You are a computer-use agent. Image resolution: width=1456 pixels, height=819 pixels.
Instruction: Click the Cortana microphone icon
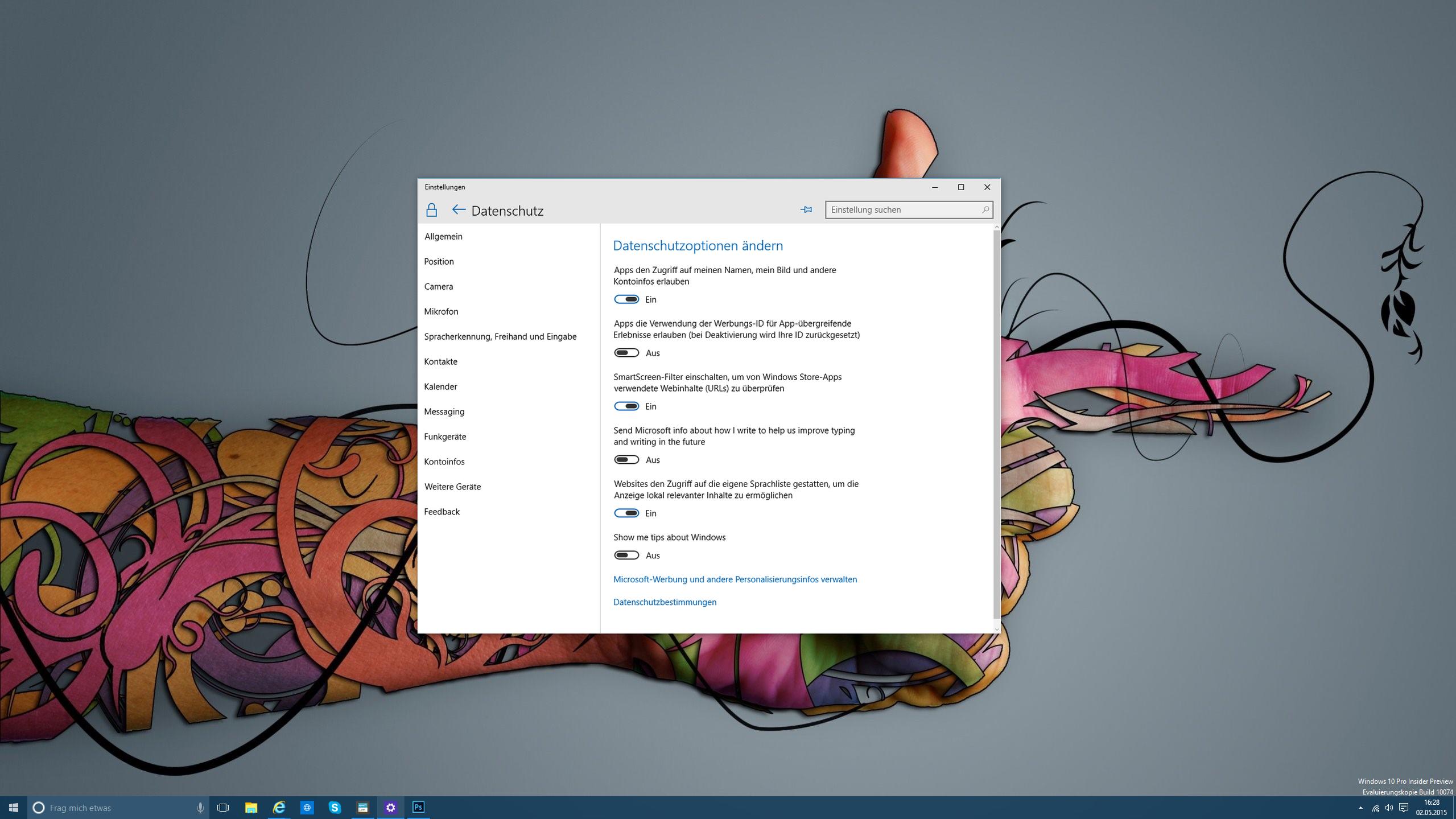tap(200, 808)
